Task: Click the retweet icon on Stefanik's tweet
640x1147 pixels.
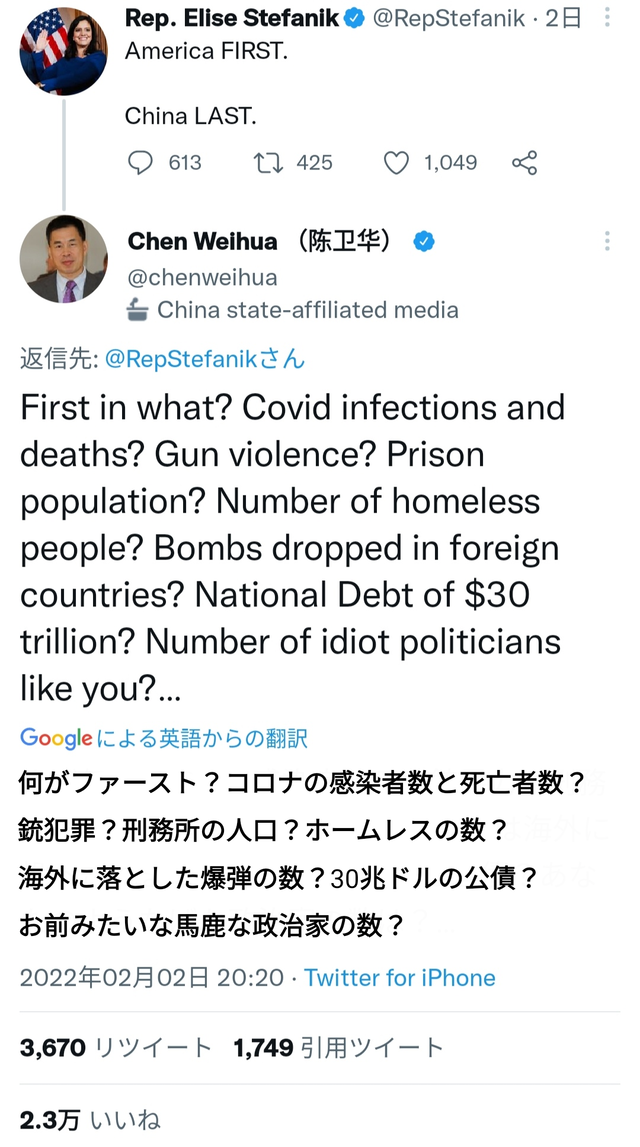Action: point(268,162)
